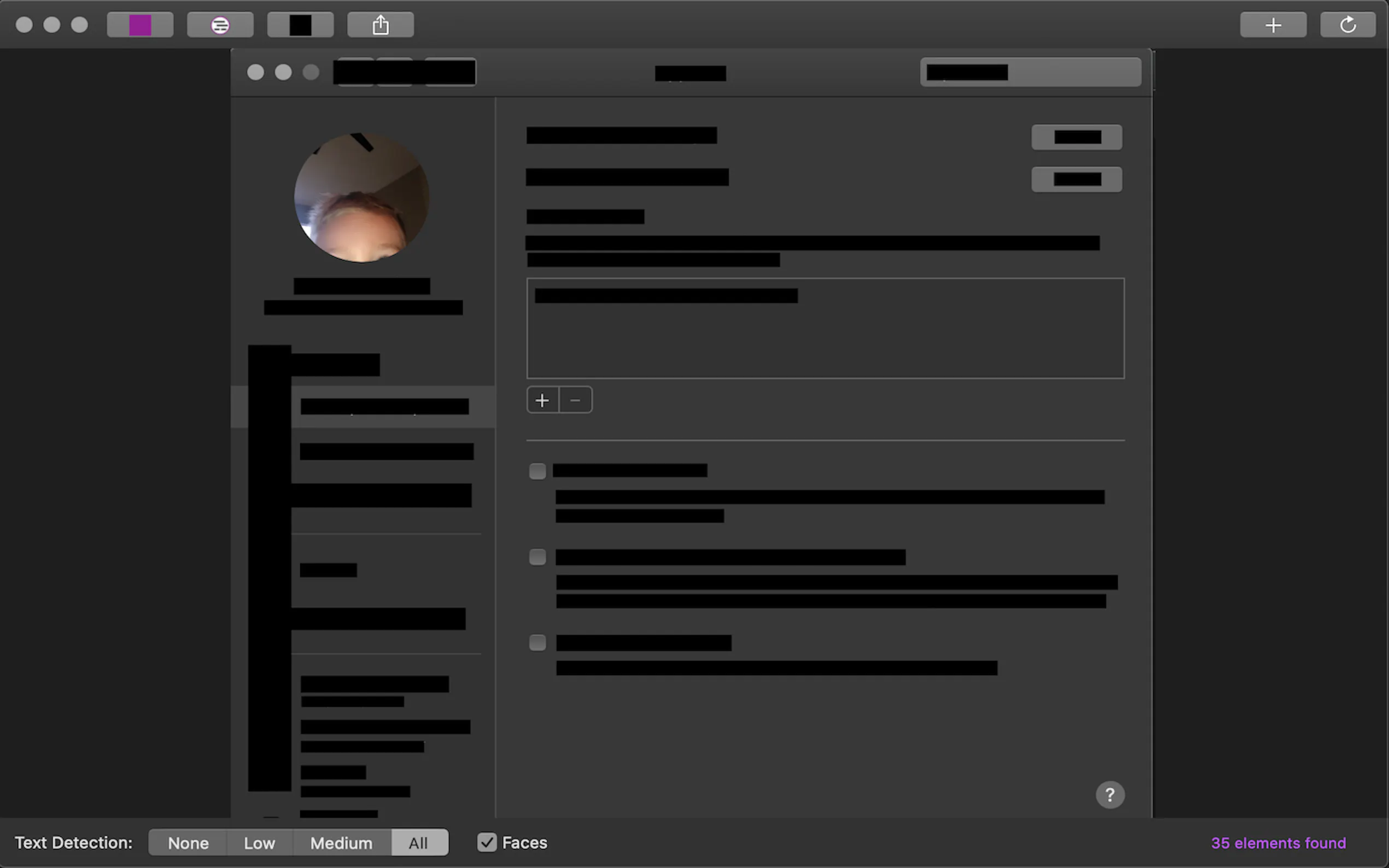Open the black color swatch button
Screen dimensions: 1389x868
tap(300, 25)
